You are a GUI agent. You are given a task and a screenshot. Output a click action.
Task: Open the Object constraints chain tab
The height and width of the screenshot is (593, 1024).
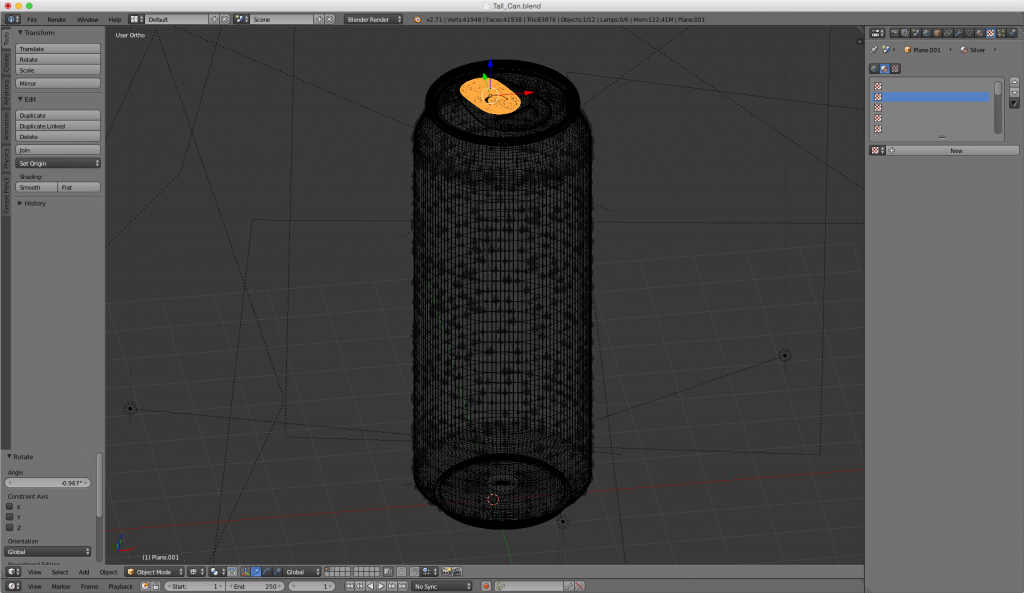tap(948, 33)
